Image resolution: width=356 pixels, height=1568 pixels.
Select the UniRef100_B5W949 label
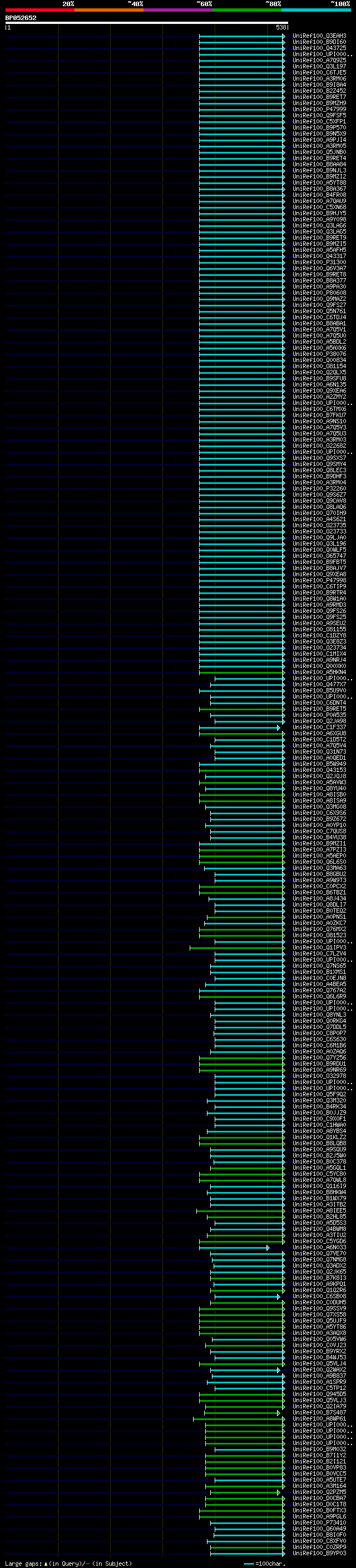coord(319,764)
